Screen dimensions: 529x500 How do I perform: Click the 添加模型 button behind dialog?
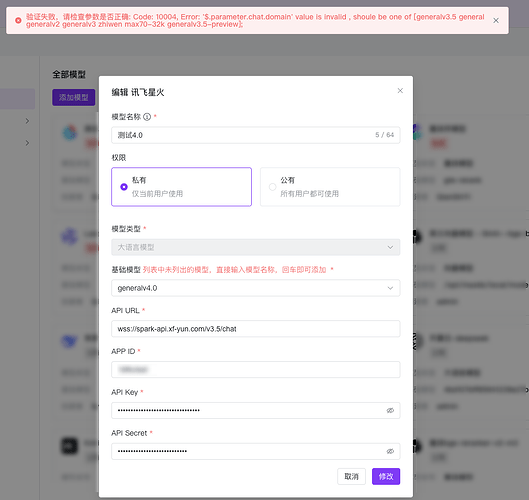click(74, 98)
